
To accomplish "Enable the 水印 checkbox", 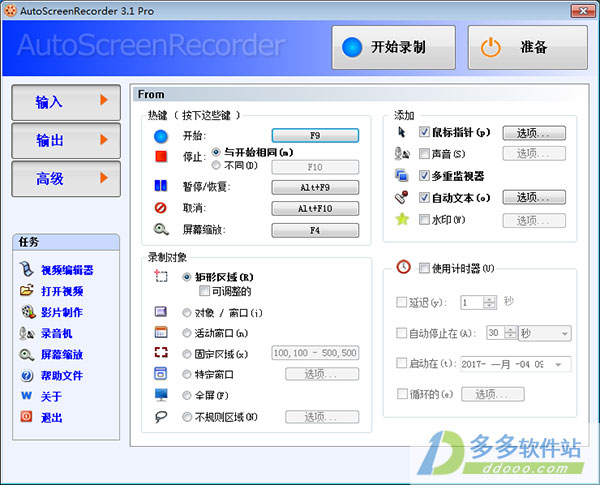I will tap(424, 219).
